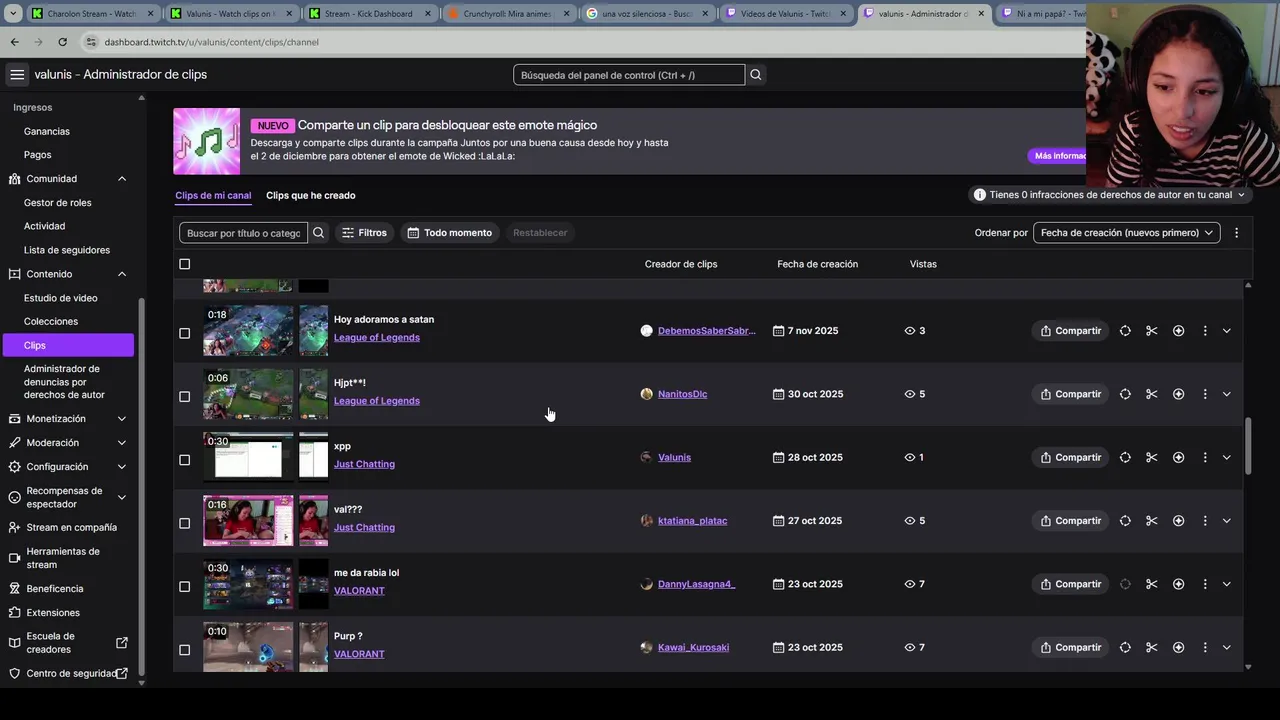
Task: Open the 'League of Legends' link under 'Hjpt**!'
Action: [377, 401]
